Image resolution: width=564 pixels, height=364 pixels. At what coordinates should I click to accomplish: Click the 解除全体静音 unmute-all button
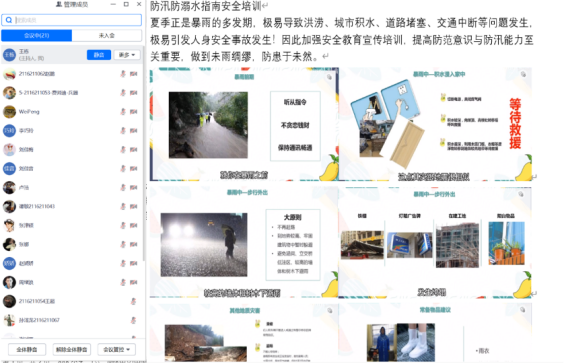[72, 349]
